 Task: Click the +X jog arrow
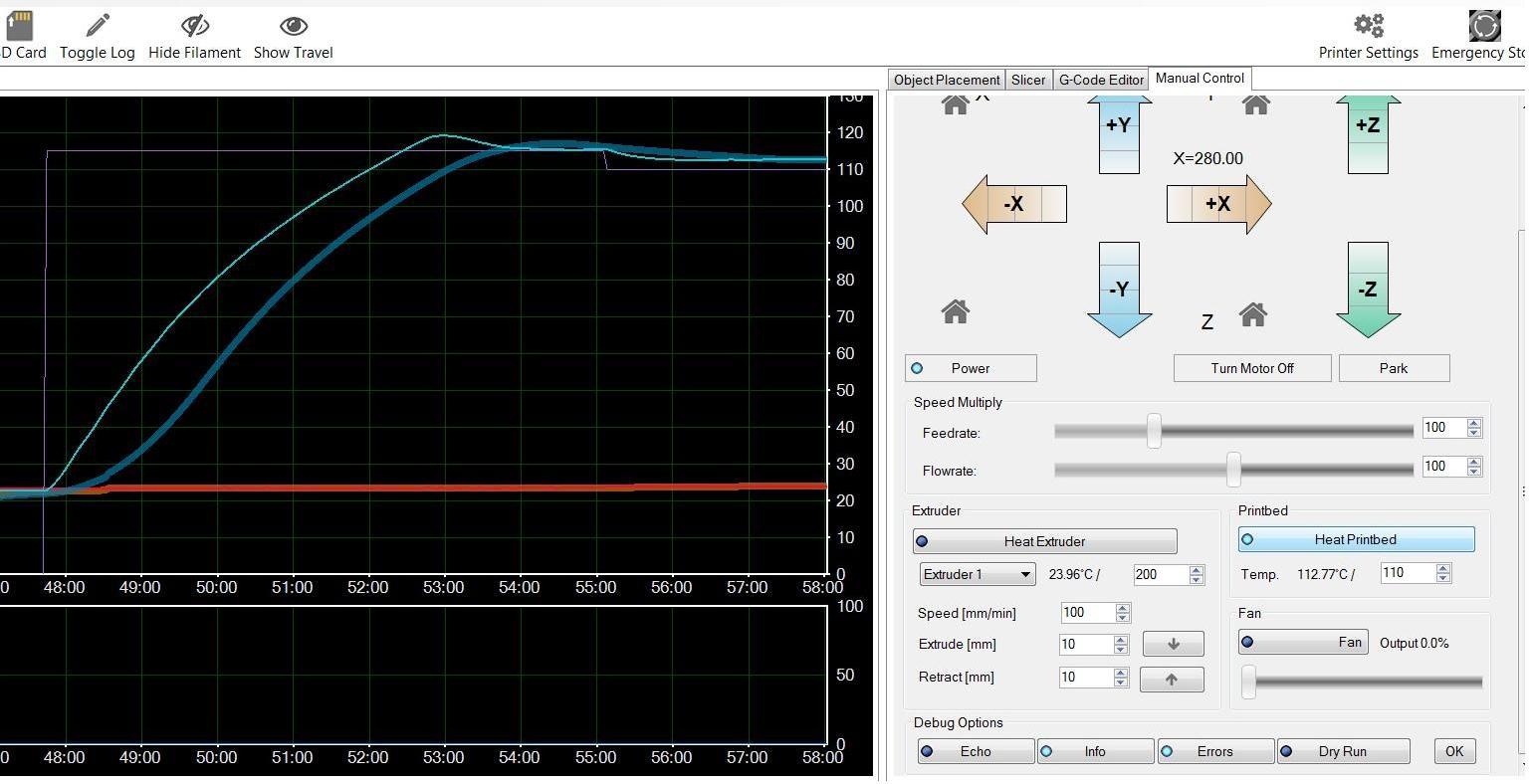[x=1218, y=204]
